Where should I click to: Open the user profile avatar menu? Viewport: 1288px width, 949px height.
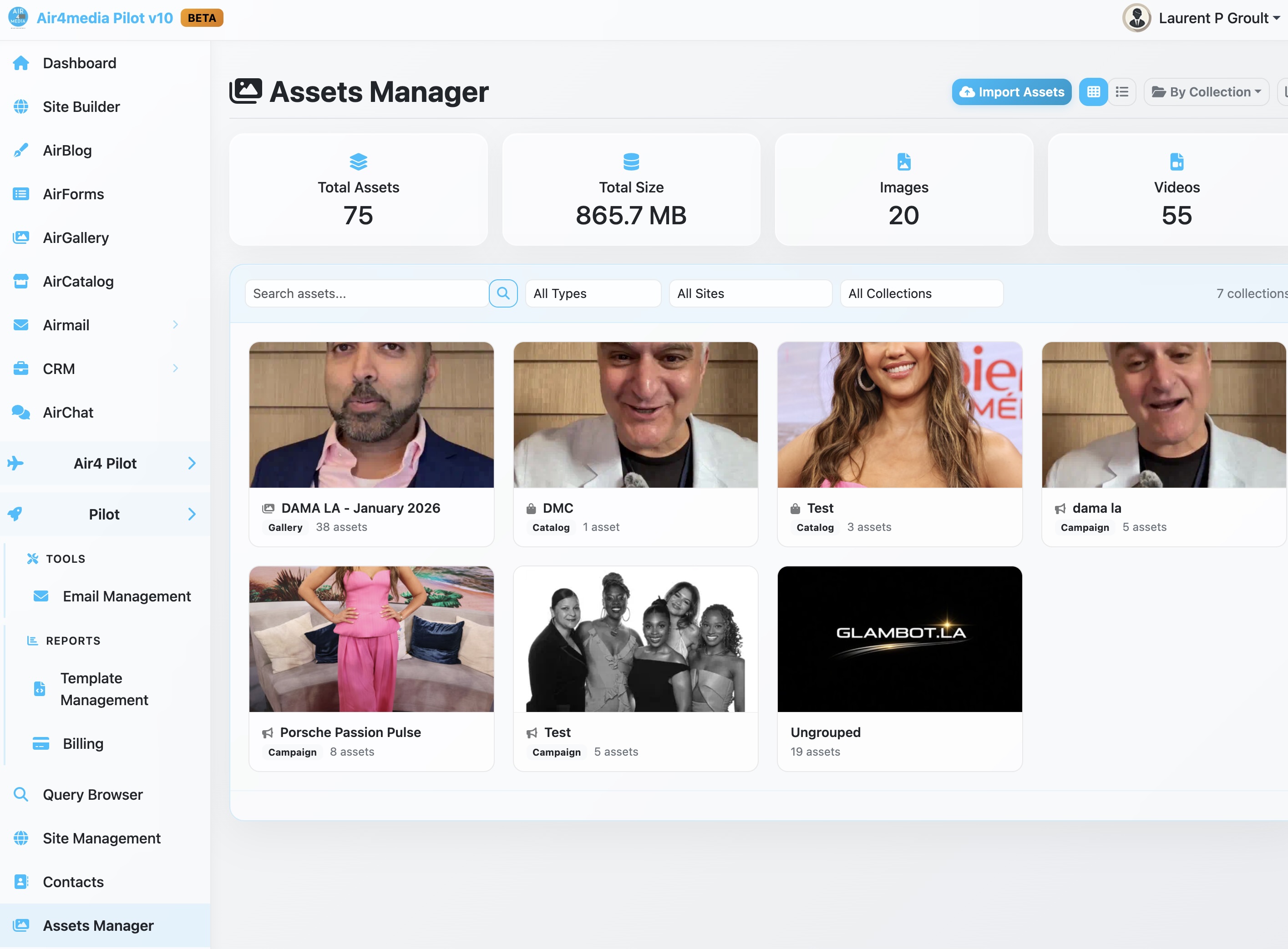(1136, 18)
